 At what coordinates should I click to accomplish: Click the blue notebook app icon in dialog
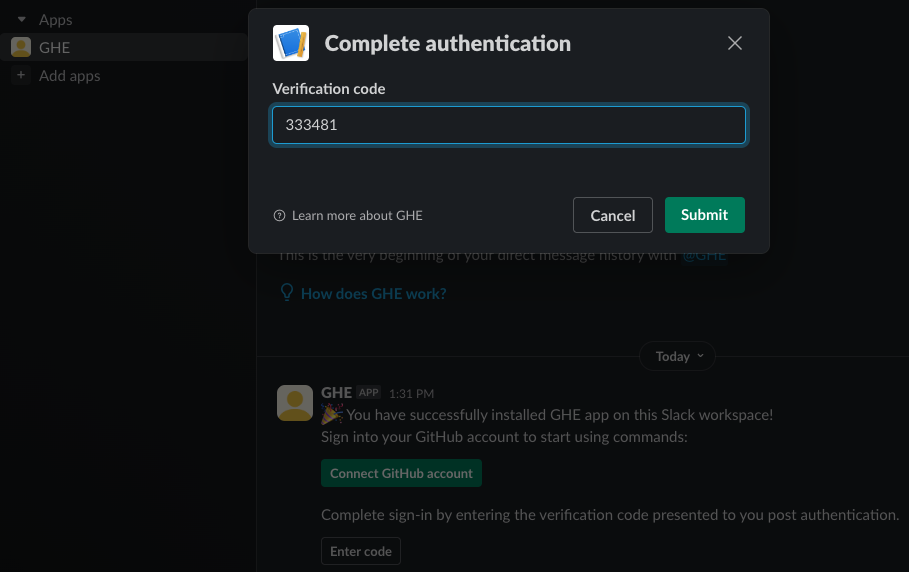pyautogui.click(x=291, y=43)
